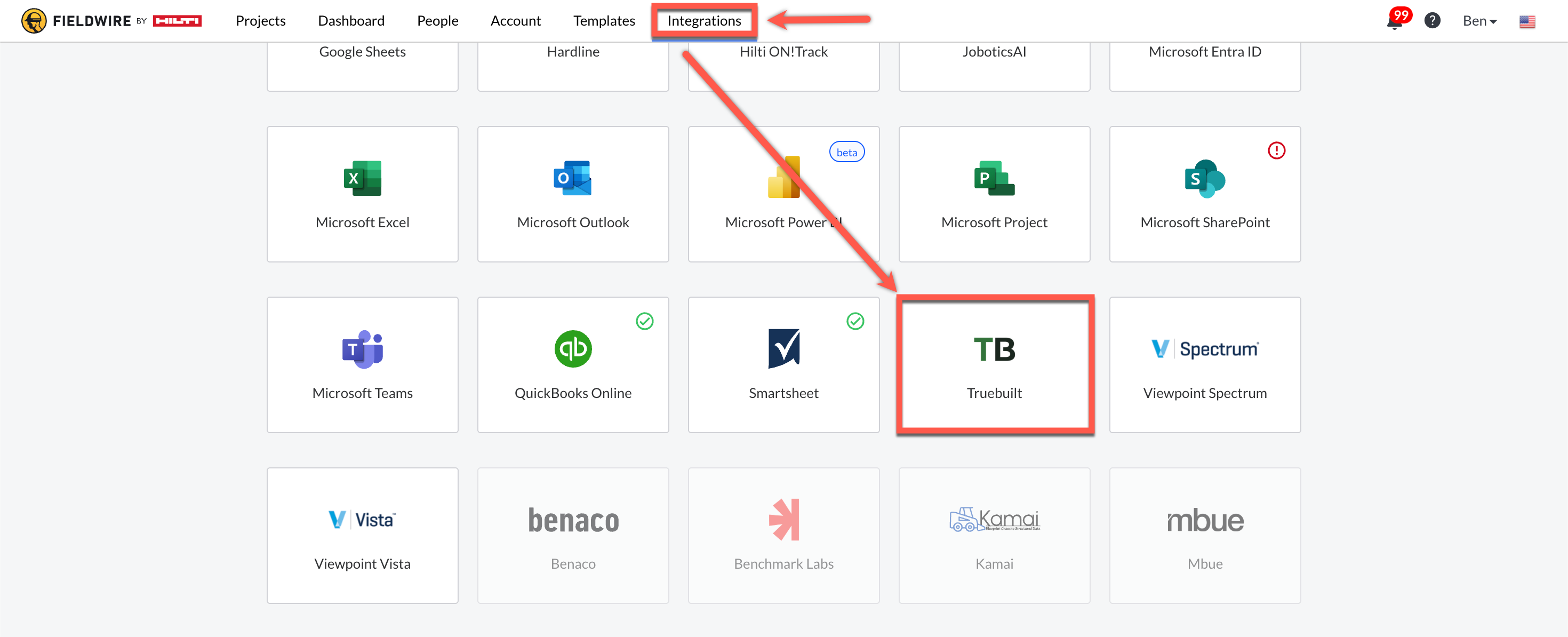This screenshot has height=637, width=1568.
Task: Open the QuickBooks Online logo
Action: pos(572,349)
